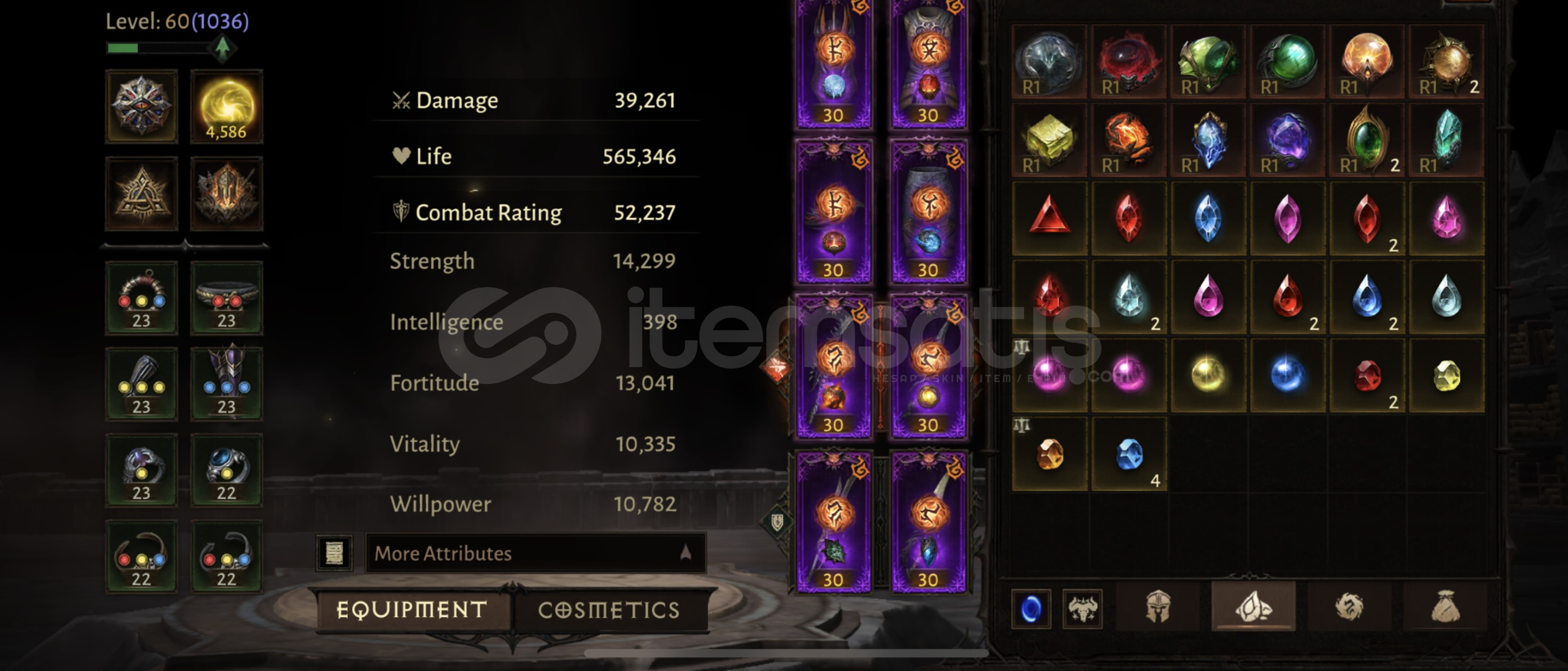Open the resonance orb showing 4,586
This screenshot has width=1568, height=671.
(x=226, y=107)
